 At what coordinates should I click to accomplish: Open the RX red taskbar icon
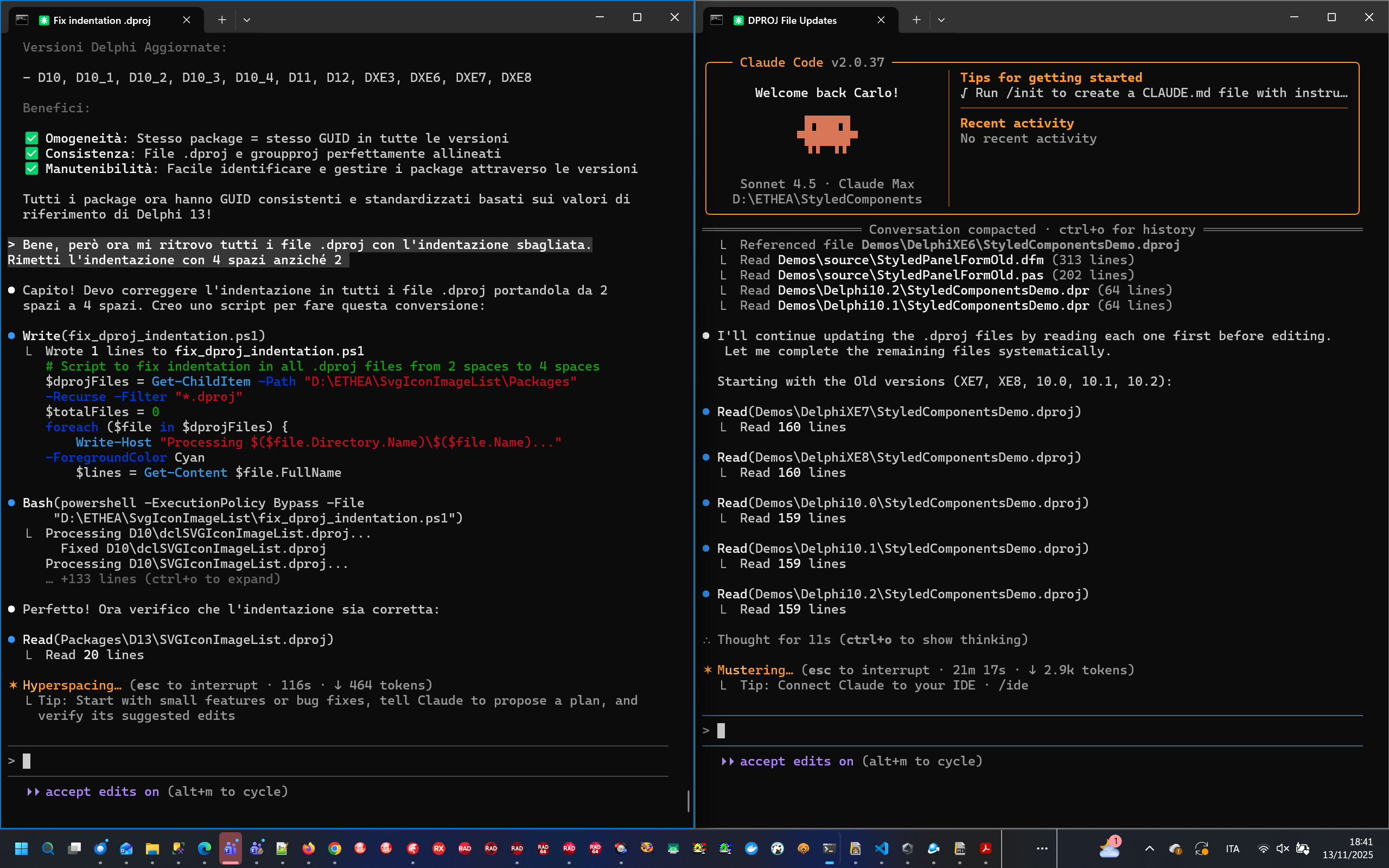point(438,848)
